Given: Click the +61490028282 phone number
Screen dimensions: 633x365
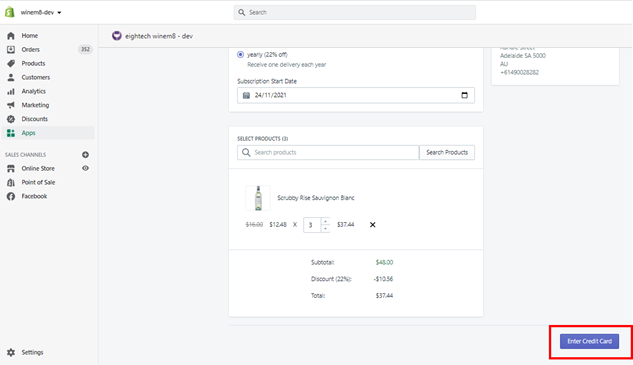Looking at the screenshot, I should tap(520, 72).
